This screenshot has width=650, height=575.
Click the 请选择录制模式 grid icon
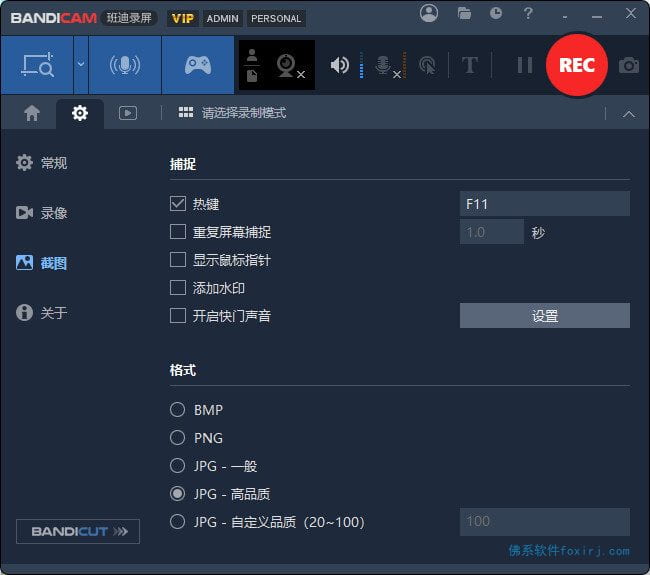[x=186, y=112]
